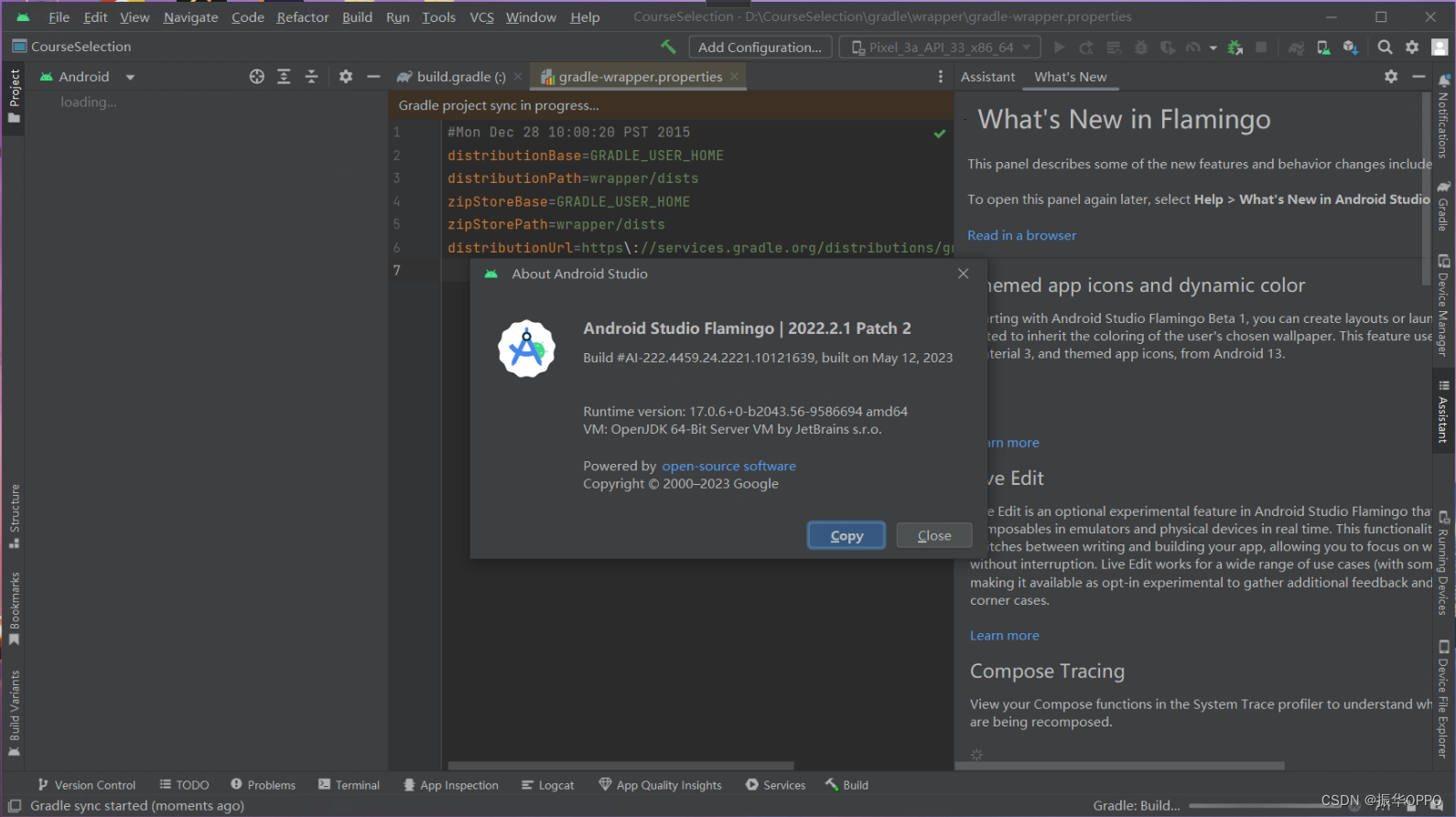This screenshot has width=1456, height=817.
Task: Click the editor horizontal scrollbar
Action: [x=620, y=766]
